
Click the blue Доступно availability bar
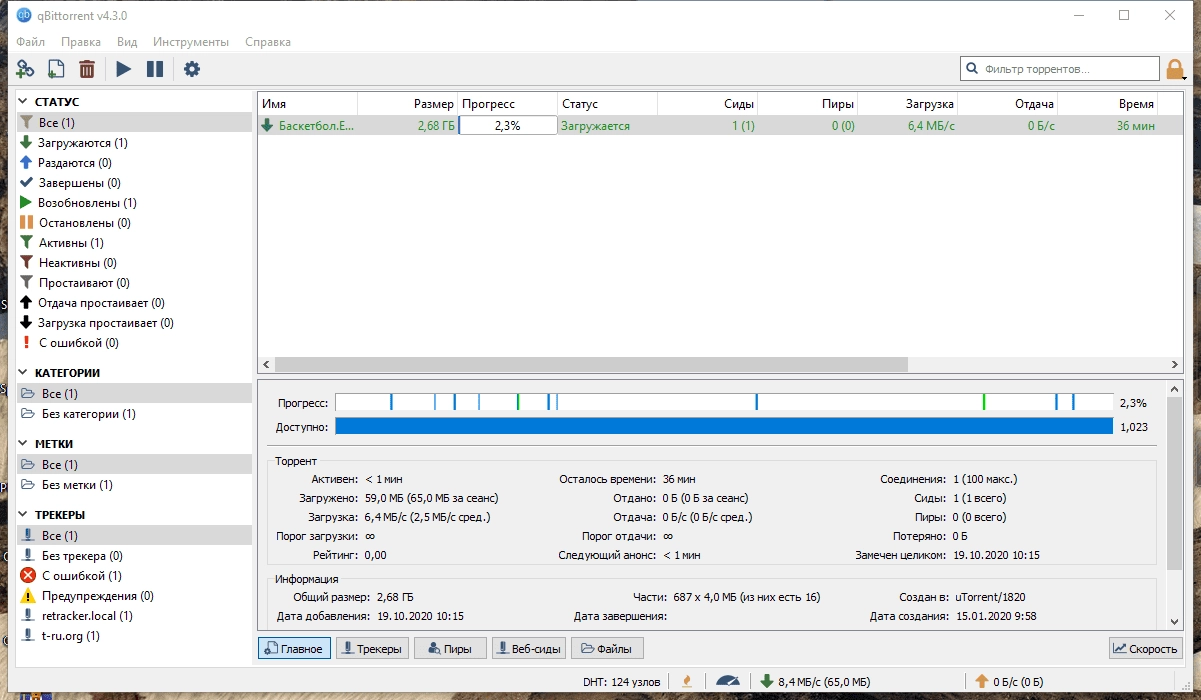(x=724, y=426)
